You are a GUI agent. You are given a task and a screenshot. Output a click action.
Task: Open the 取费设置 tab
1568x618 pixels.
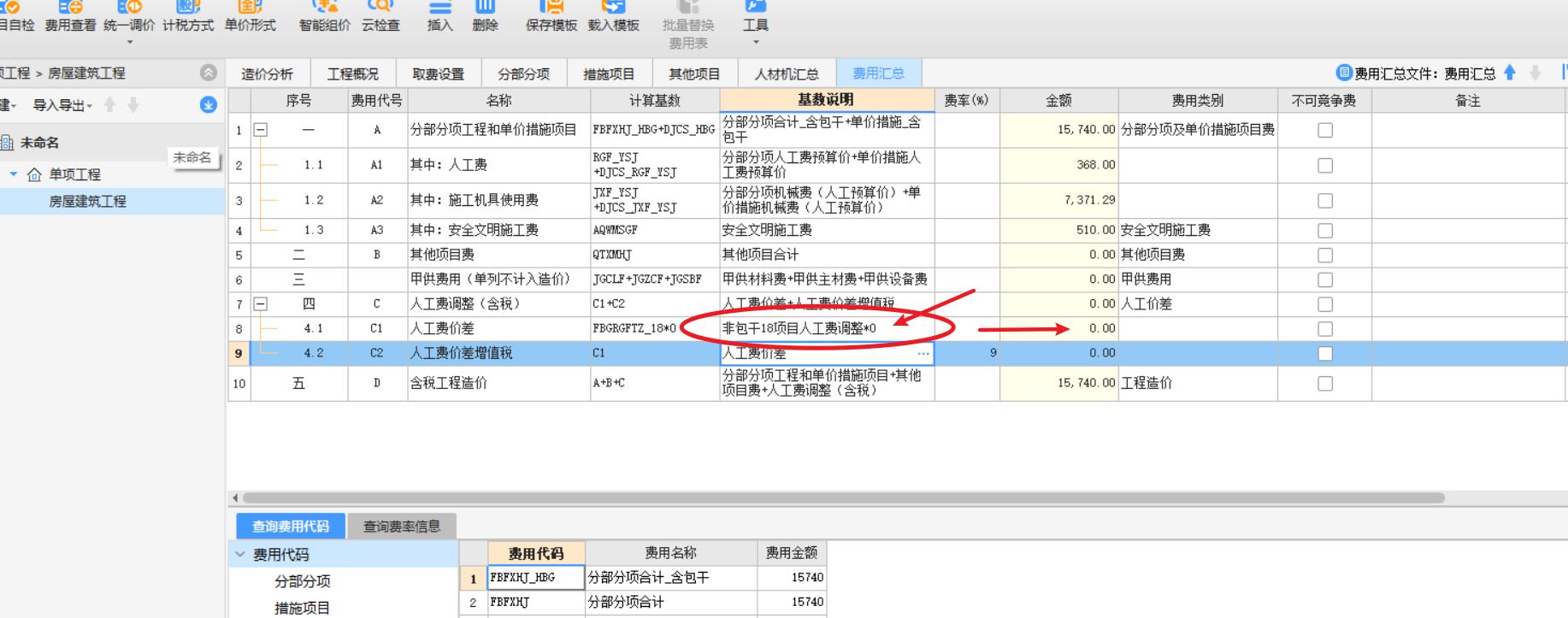(x=438, y=74)
